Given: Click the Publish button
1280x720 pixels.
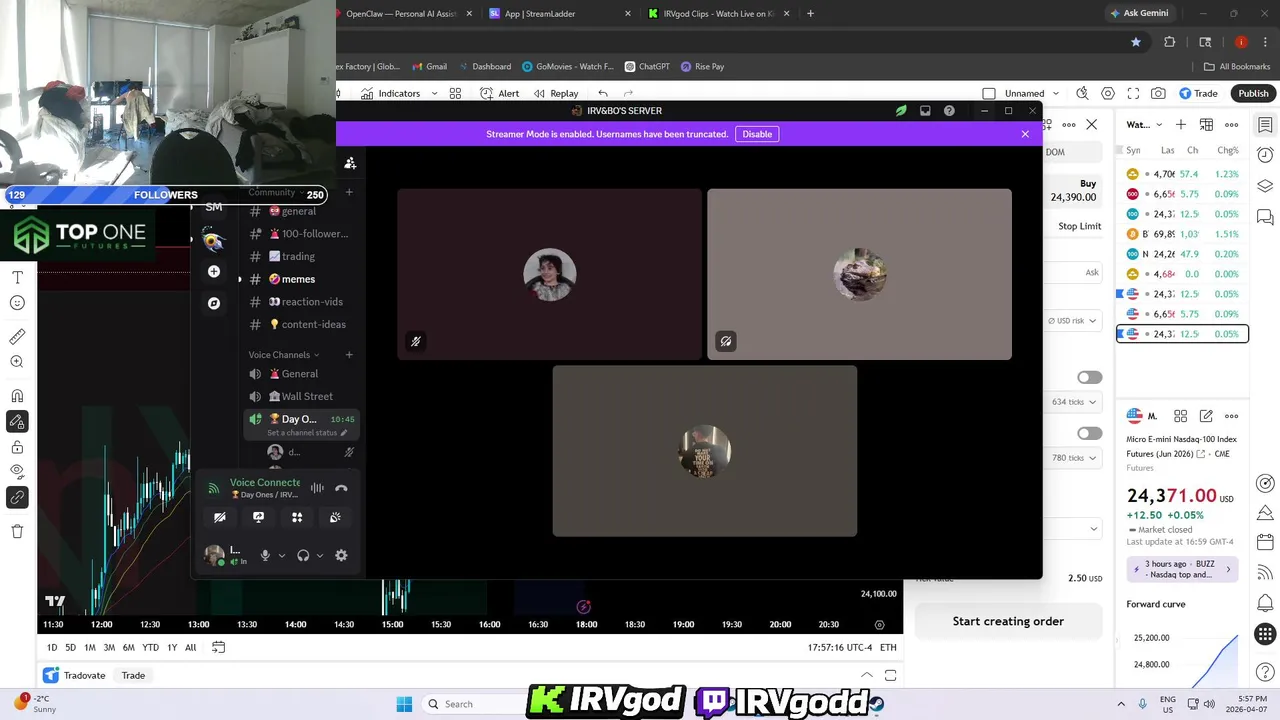Looking at the screenshot, I should click(x=1253, y=93).
